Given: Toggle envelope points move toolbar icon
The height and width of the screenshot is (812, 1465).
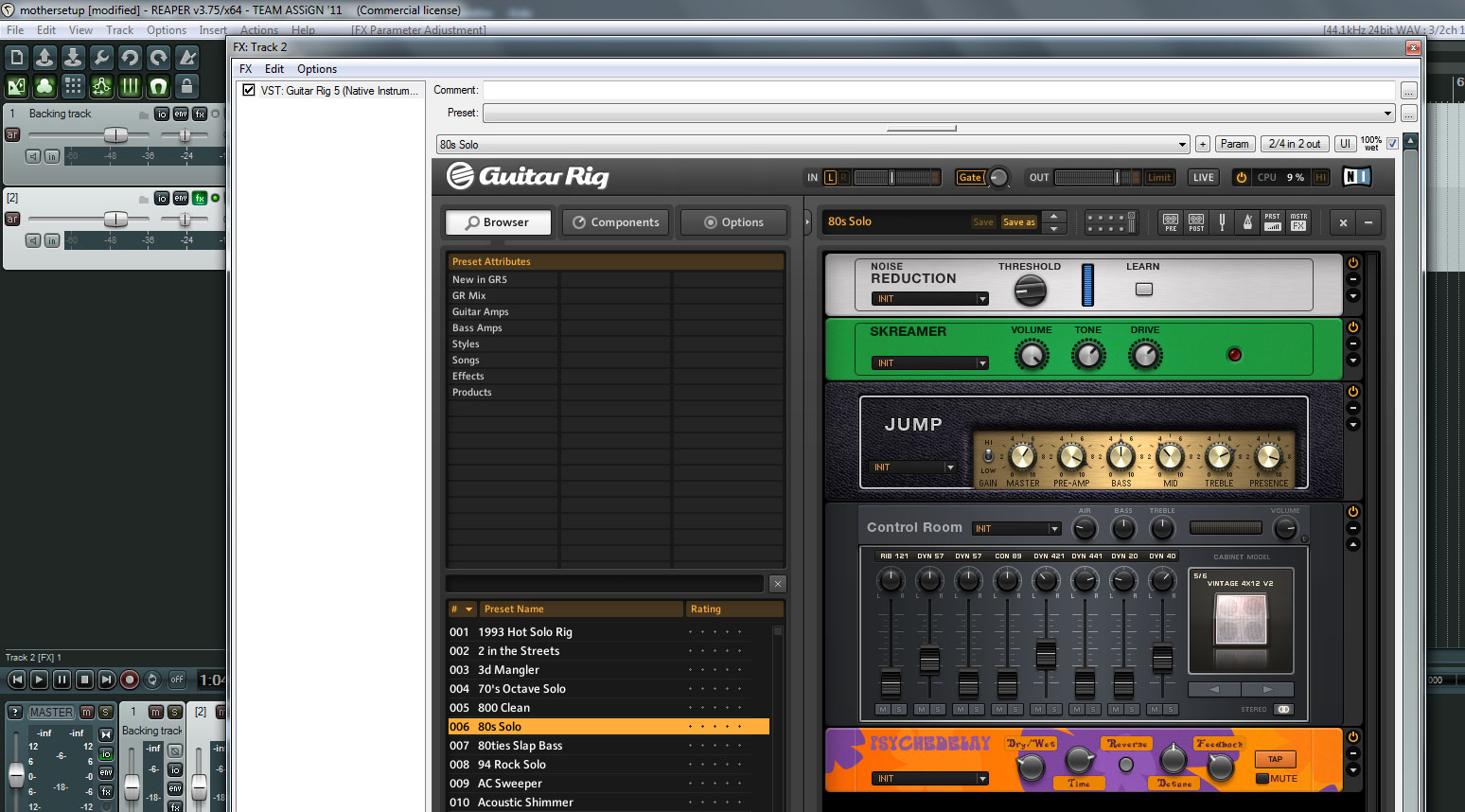Looking at the screenshot, I should [x=101, y=87].
